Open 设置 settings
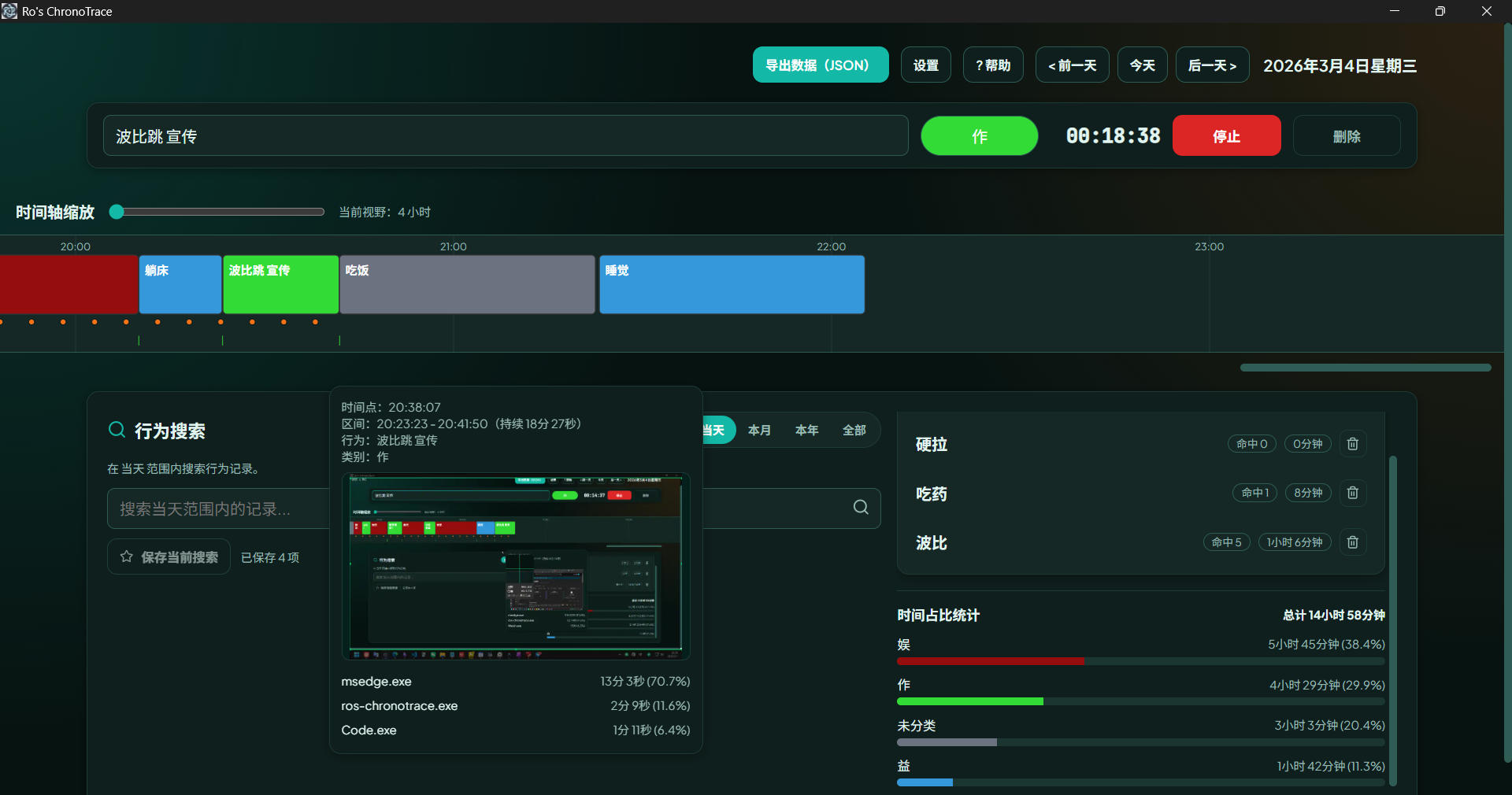The height and width of the screenshot is (795, 1512). pyautogui.click(x=926, y=65)
